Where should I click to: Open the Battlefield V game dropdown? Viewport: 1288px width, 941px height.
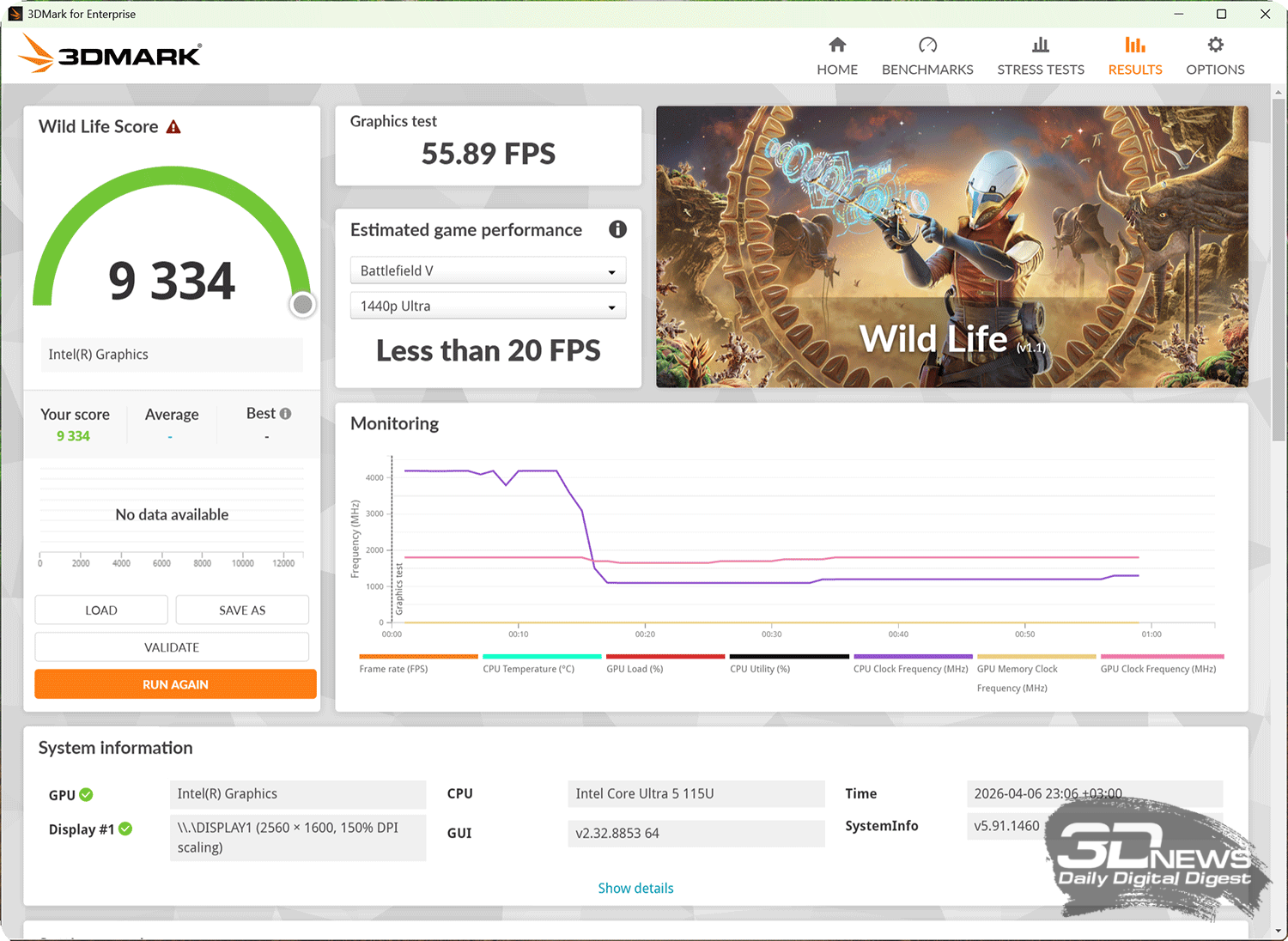pos(488,270)
